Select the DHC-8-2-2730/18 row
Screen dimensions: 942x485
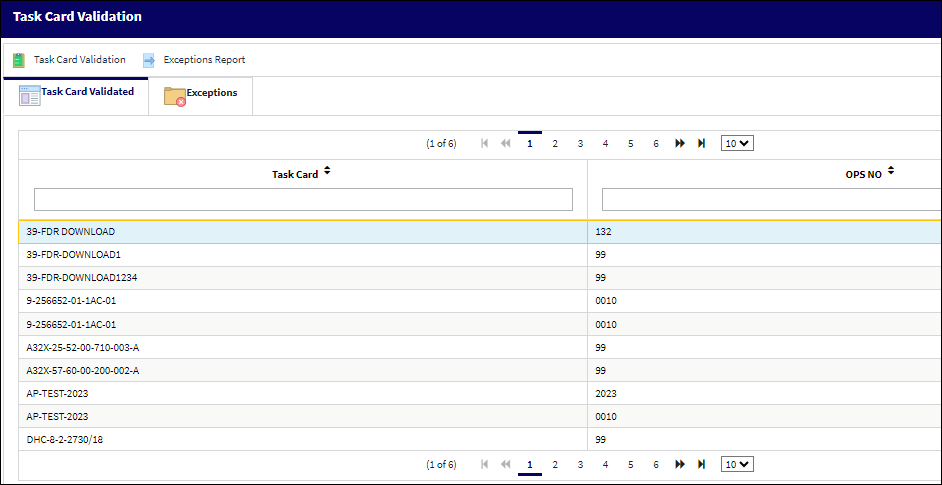point(480,440)
